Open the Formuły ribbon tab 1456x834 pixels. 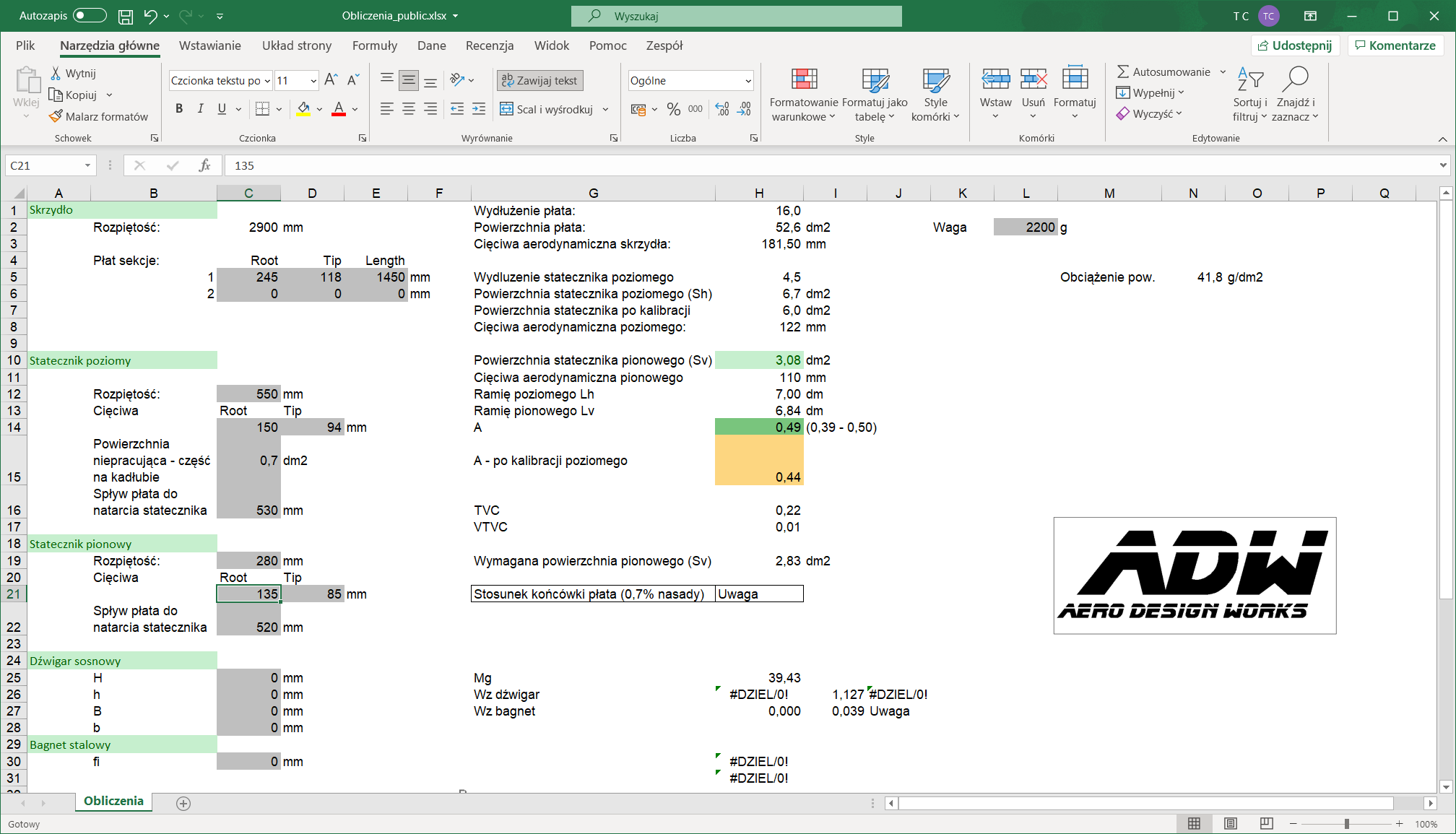click(374, 45)
